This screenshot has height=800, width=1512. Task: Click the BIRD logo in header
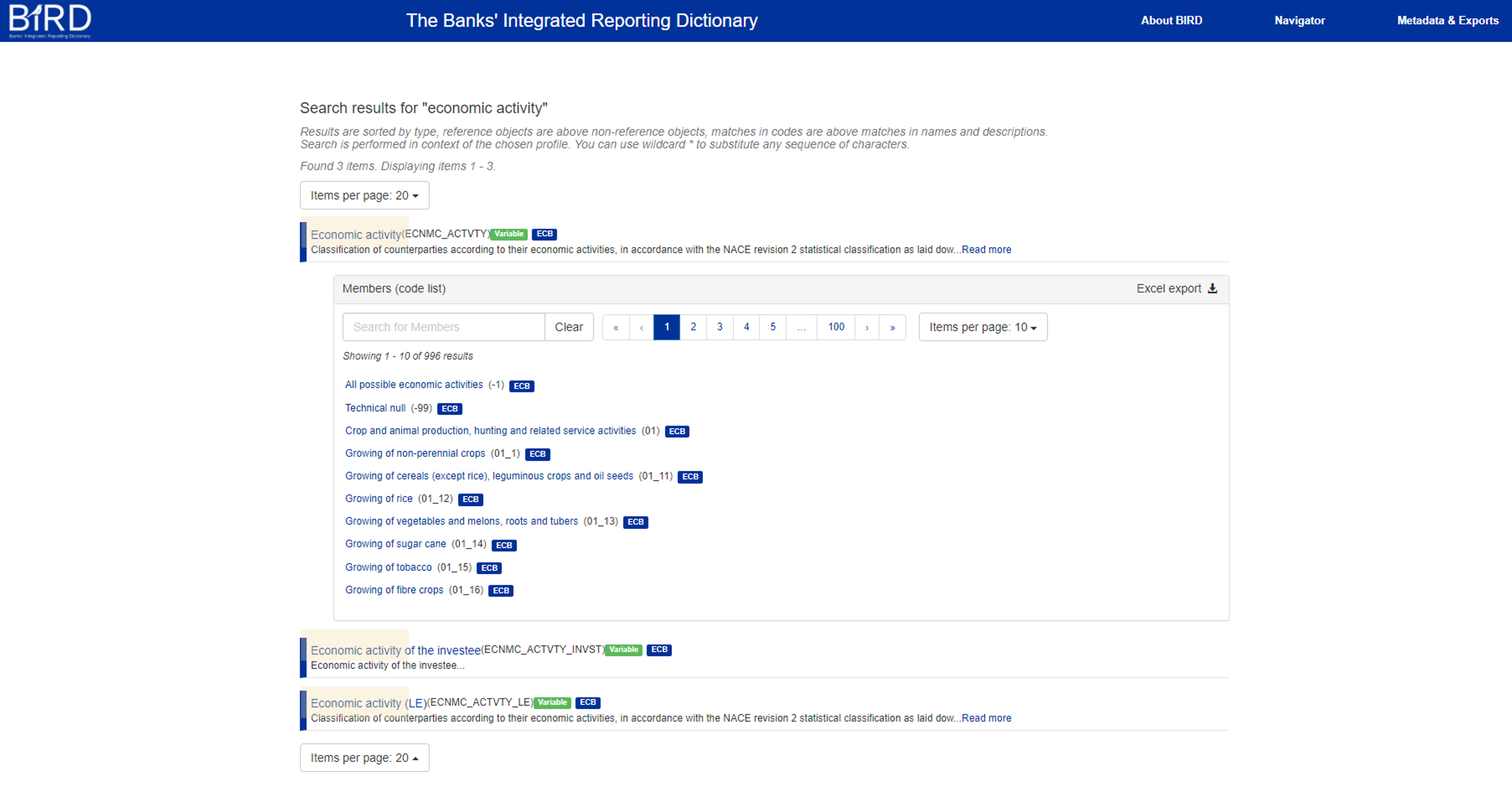click(x=50, y=19)
